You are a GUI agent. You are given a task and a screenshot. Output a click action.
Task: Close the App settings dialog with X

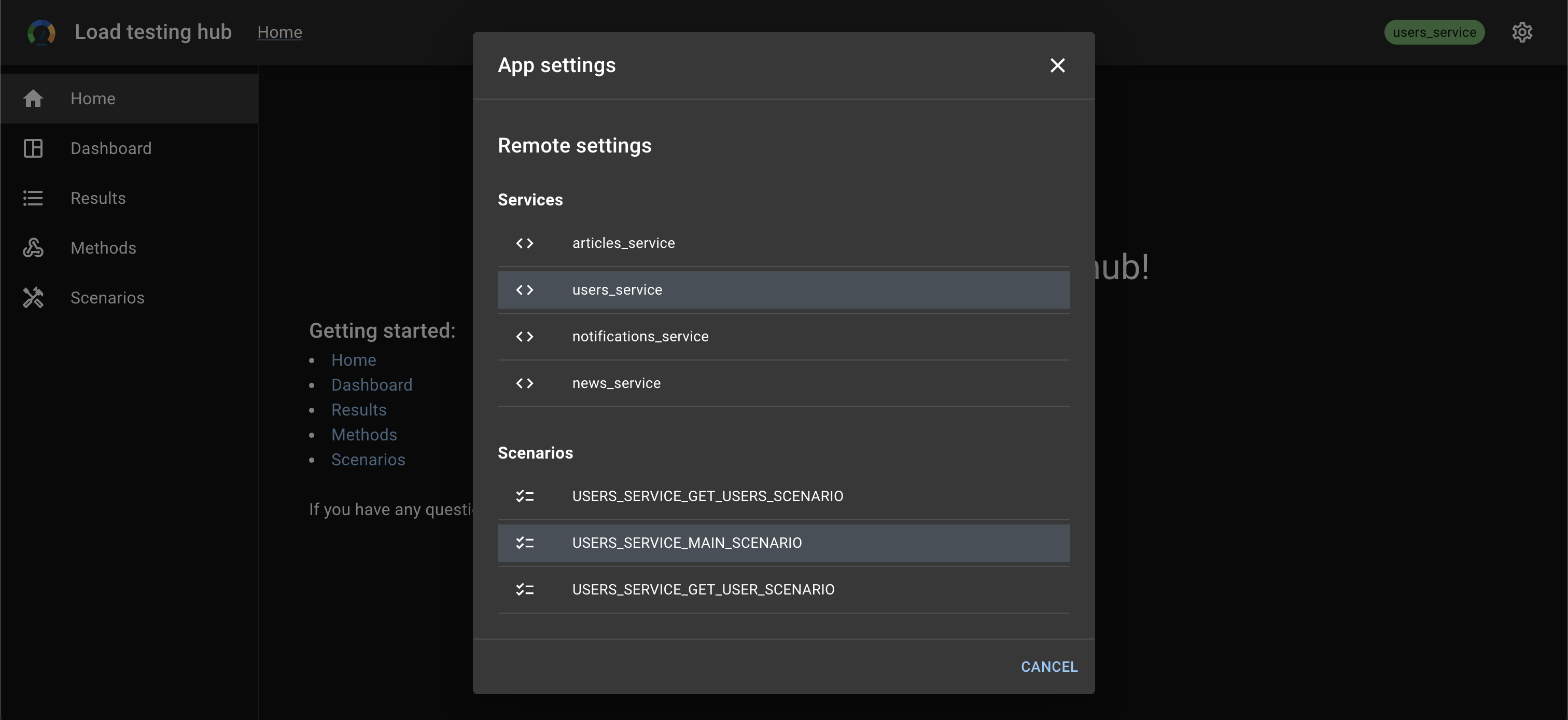click(1057, 65)
